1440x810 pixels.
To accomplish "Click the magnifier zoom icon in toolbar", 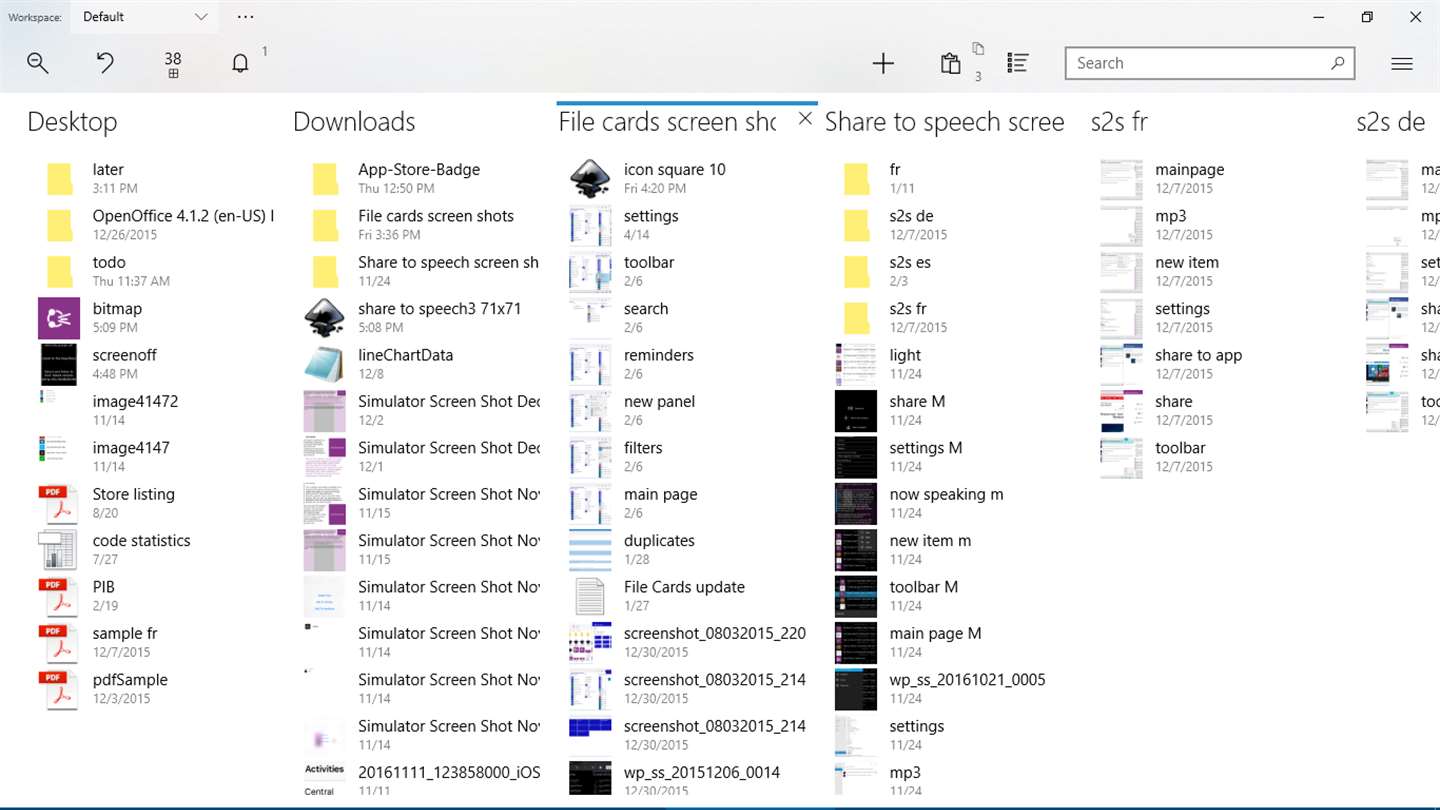I will click(x=38, y=63).
